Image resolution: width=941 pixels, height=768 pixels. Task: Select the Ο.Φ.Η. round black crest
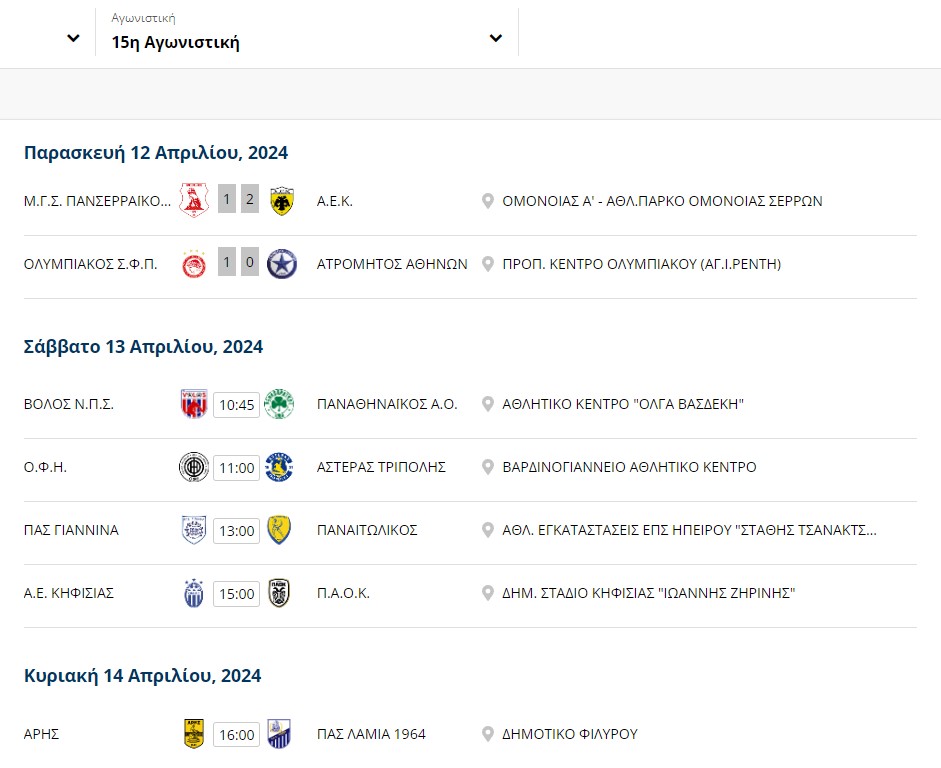(x=194, y=467)
